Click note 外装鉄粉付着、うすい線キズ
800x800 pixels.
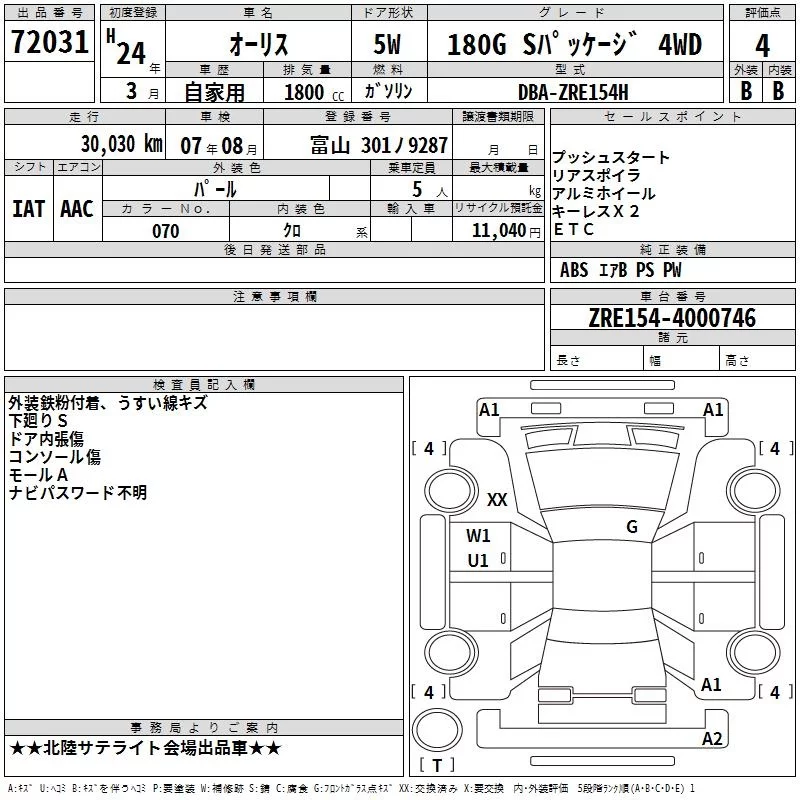point(108,403)
